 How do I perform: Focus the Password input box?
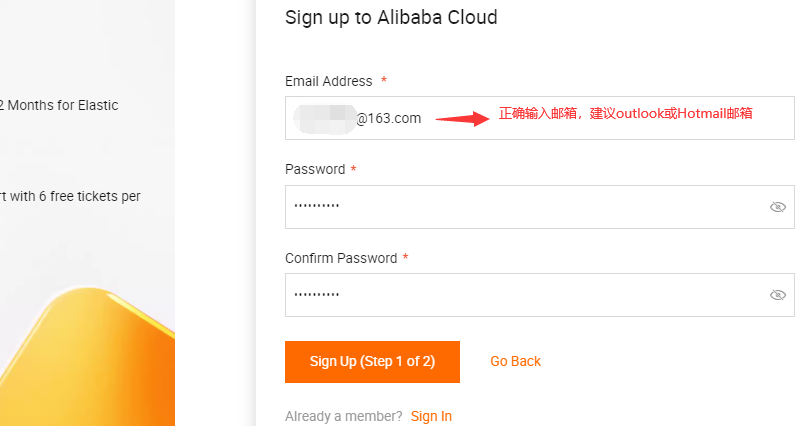tap(540, 207)
